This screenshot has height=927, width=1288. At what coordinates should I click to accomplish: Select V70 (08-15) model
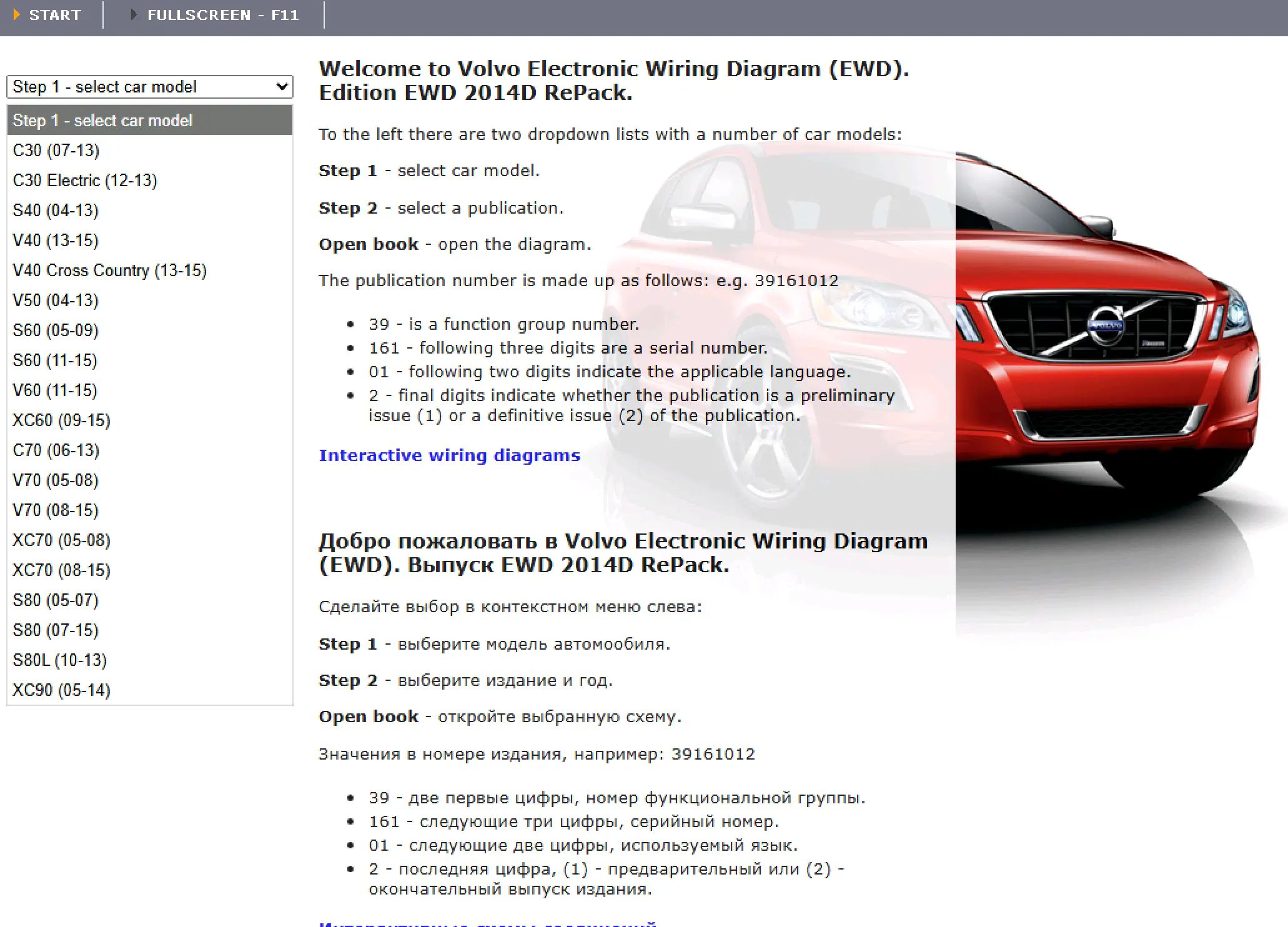pyautogui.click(x=56, y=510)
